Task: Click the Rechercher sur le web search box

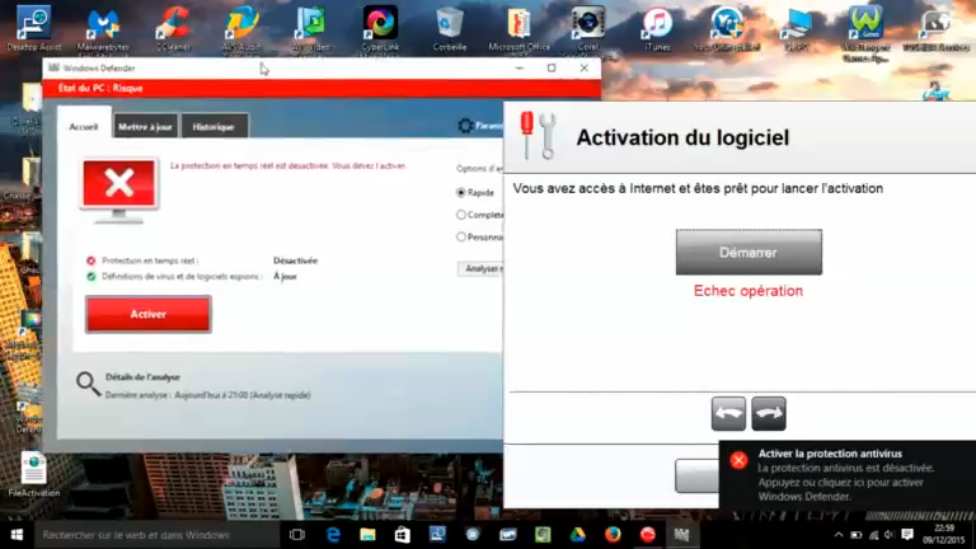Action: [157, 535]
